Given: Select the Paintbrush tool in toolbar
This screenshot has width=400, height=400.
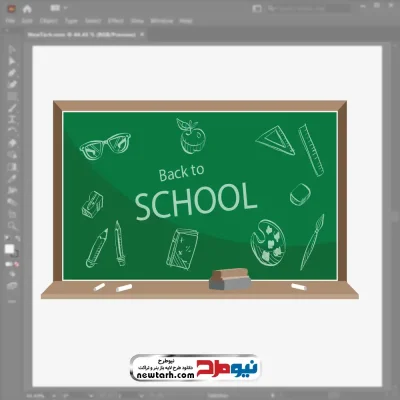Looking at the screenshot, I should click(12, 108).
